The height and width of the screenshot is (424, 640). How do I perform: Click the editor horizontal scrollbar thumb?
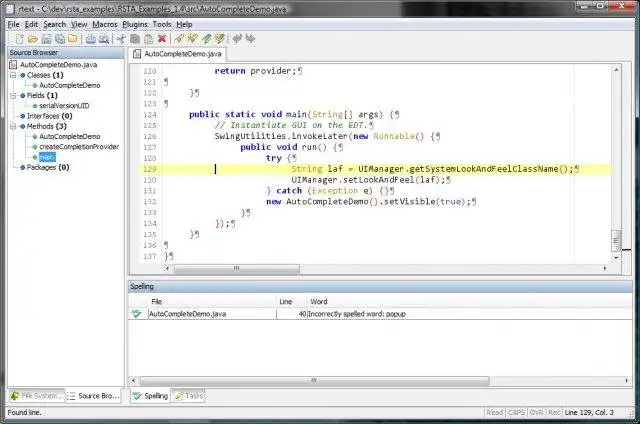coord(237,269)
